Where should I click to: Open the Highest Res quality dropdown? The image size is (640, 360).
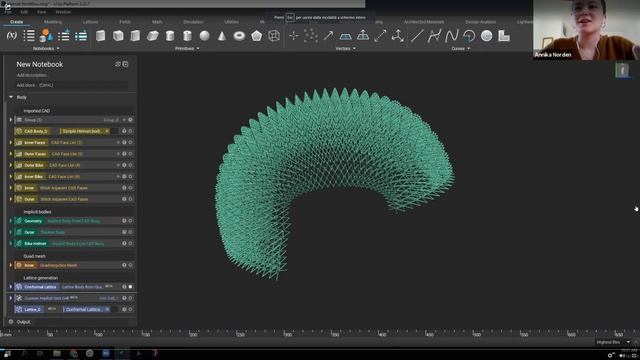(612, 342)
